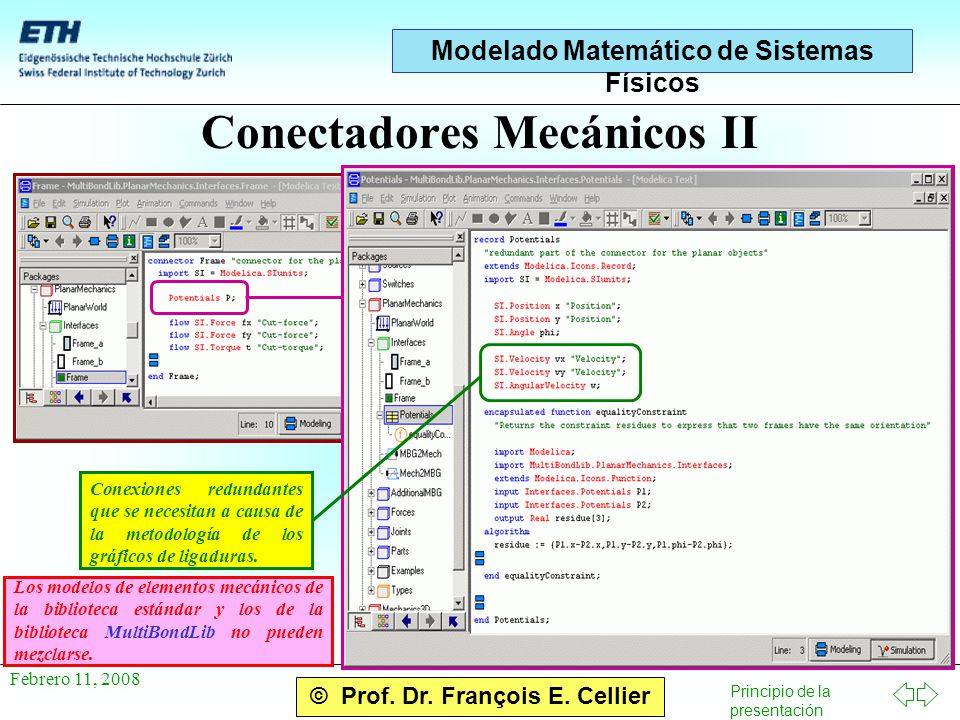The width and height of the screenshot is (960, 720).
Task: Print preview magnifier in Potentials window
Action: pyautogui.click(x=396, y=219)
